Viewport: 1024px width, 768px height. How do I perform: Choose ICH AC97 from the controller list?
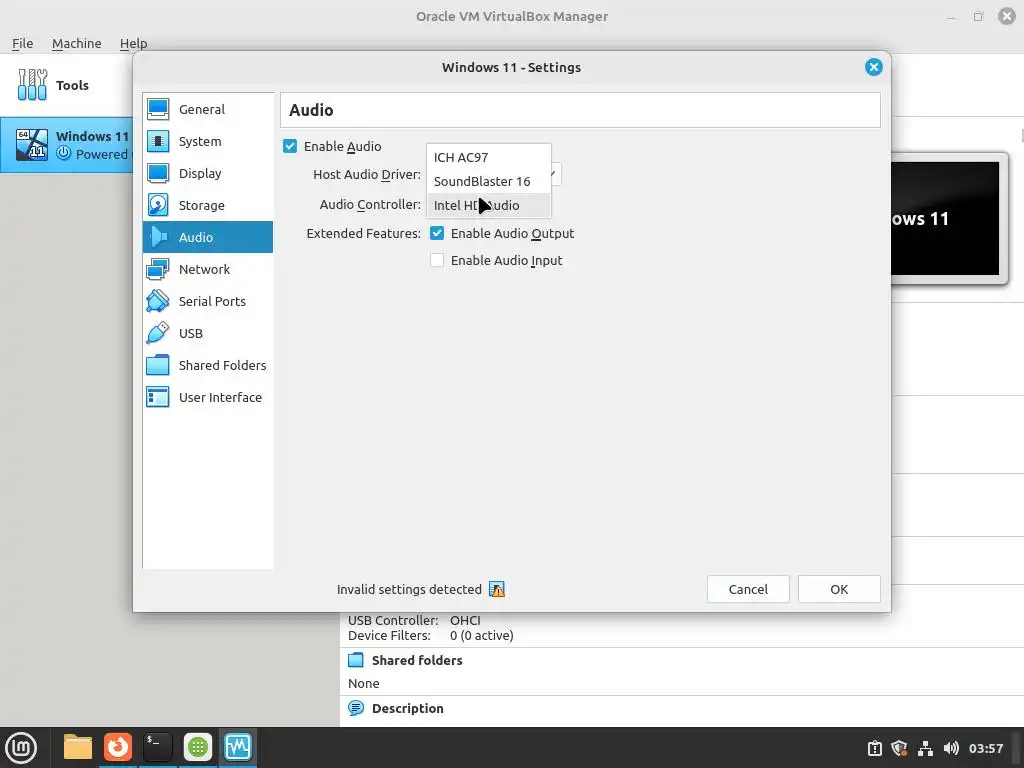pos(488,157)
